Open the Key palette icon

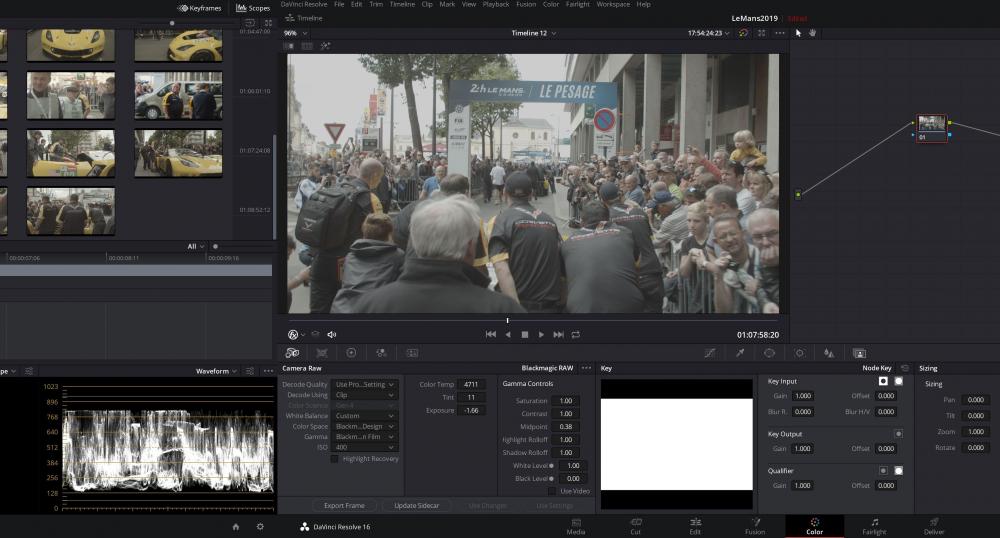tap(860, 353)
